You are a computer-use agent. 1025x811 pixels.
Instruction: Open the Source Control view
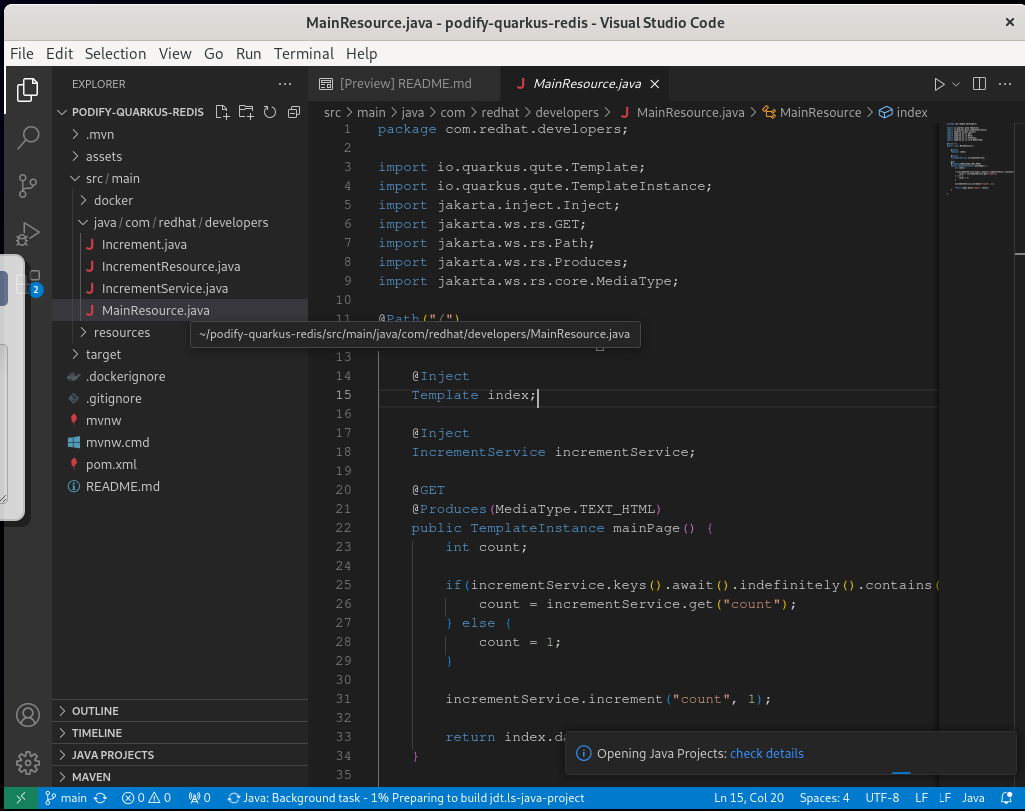[27, 186]
